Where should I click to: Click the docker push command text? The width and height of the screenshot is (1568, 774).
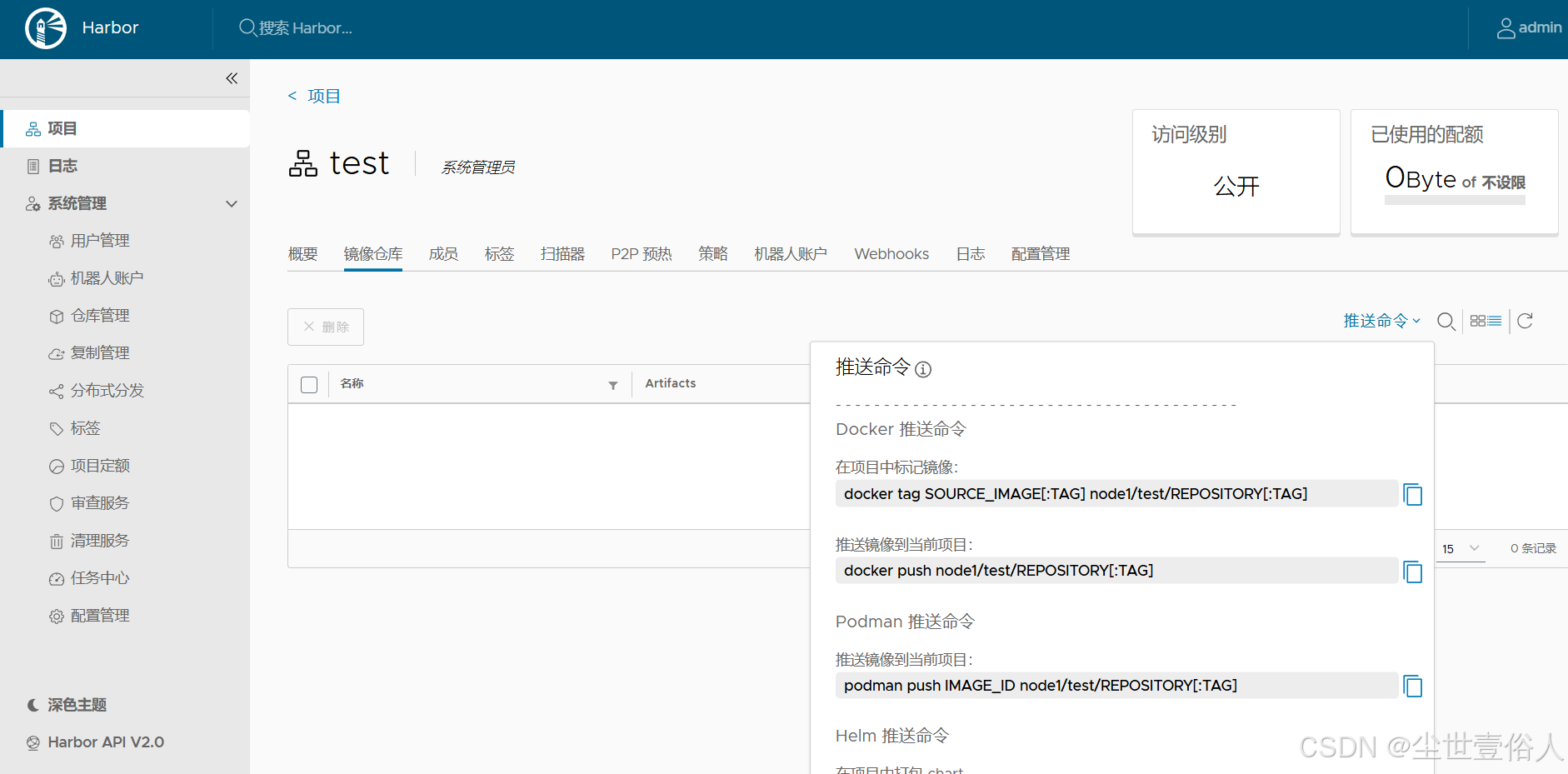[998, 571]
